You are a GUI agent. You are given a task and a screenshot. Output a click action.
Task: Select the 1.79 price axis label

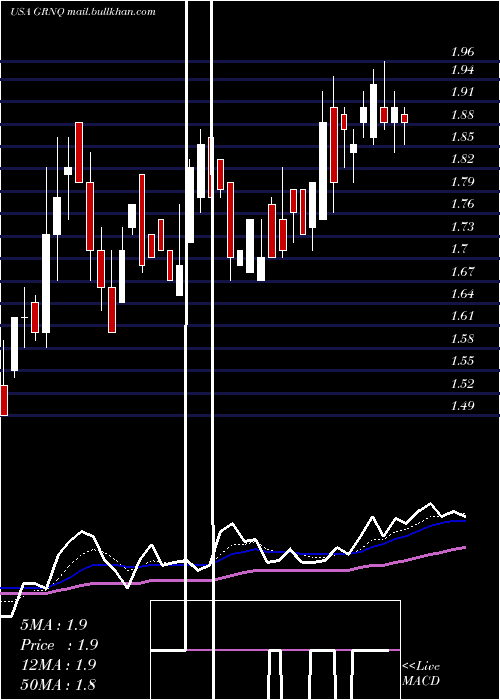462,182
